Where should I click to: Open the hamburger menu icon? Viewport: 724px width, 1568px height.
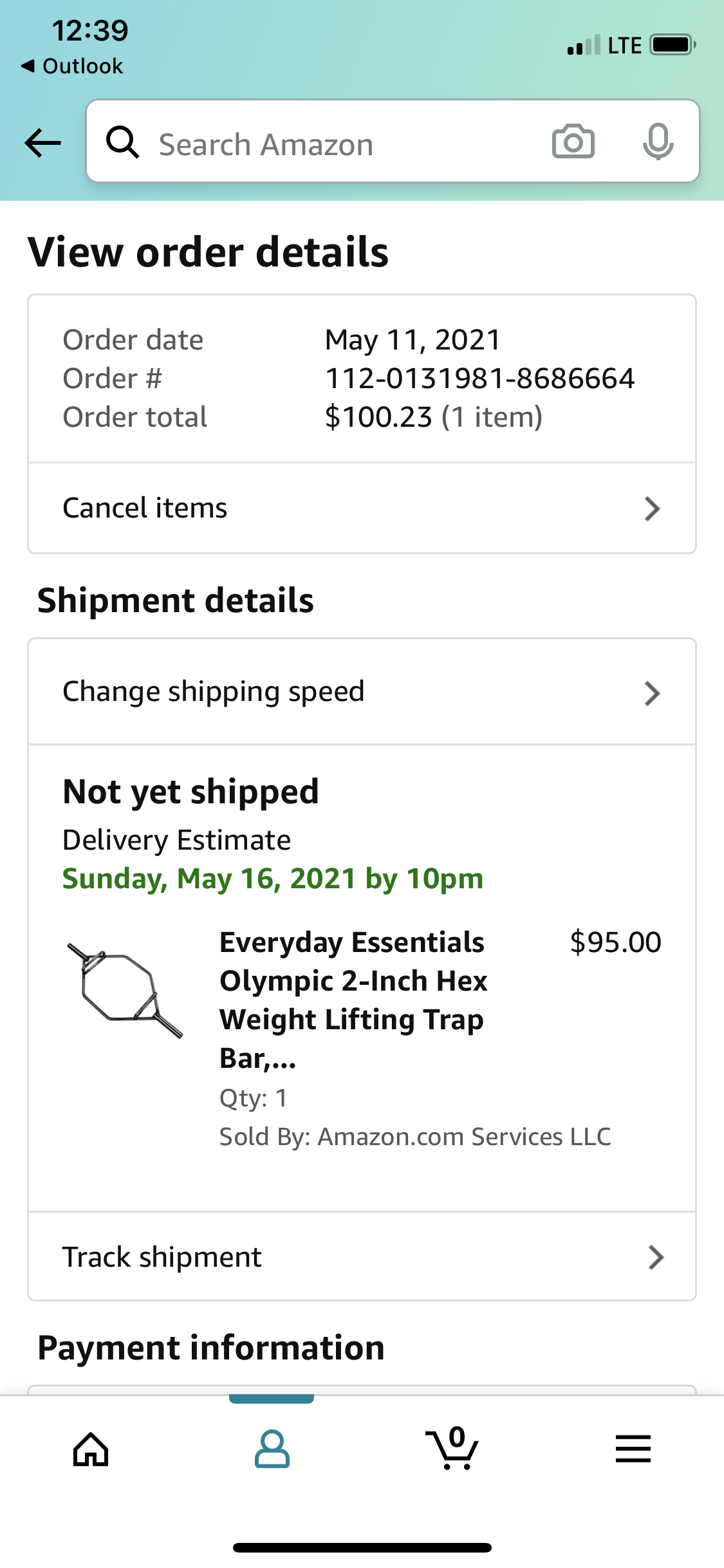pyautogui.click(x=633, y=1449)
